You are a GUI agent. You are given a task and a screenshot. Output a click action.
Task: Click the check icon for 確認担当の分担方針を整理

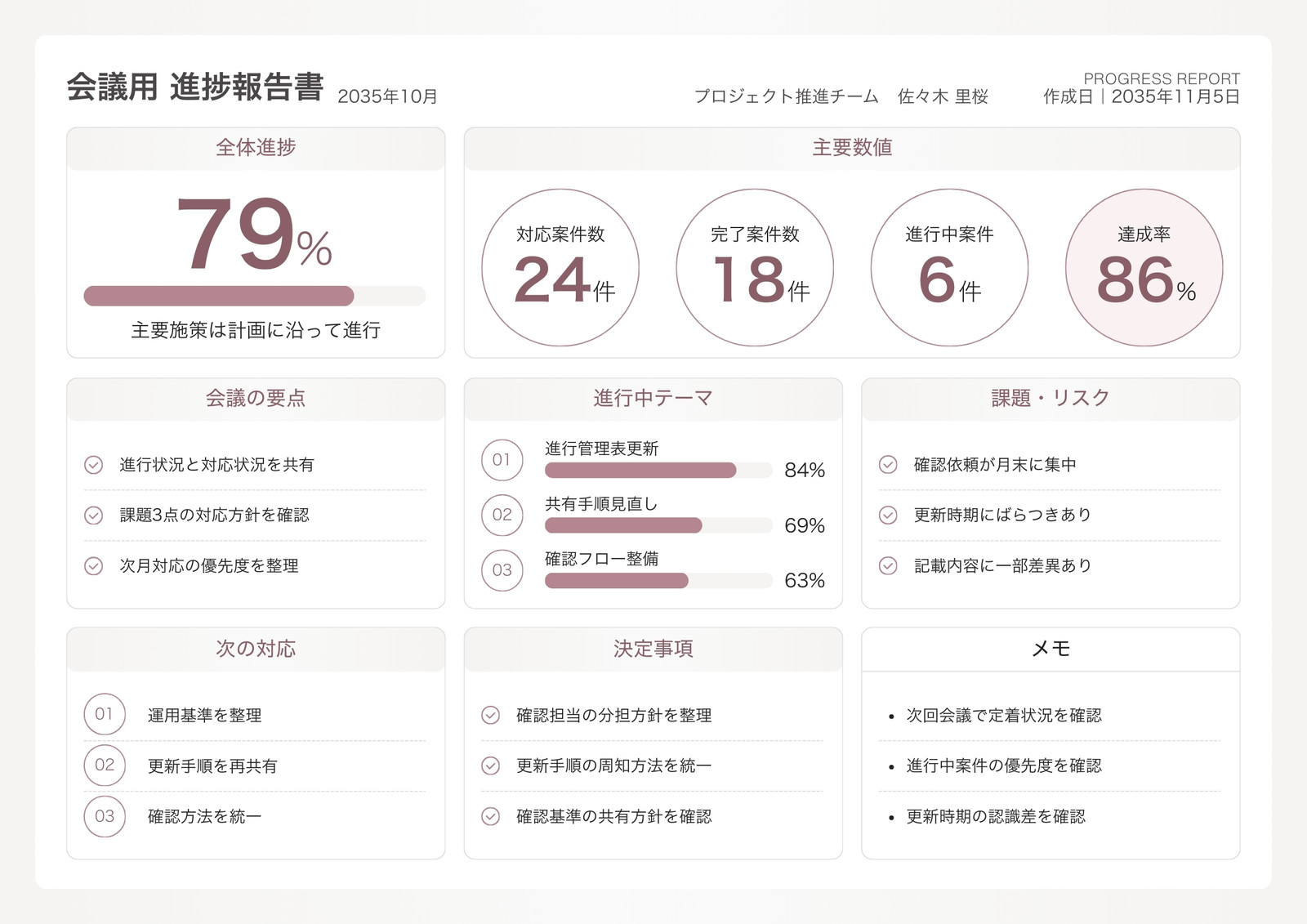tap(491, 716)
